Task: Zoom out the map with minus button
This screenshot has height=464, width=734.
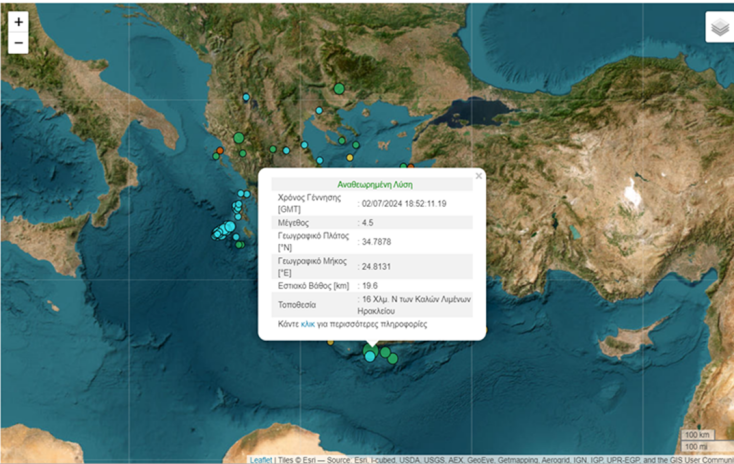Action: click(18, 43)
